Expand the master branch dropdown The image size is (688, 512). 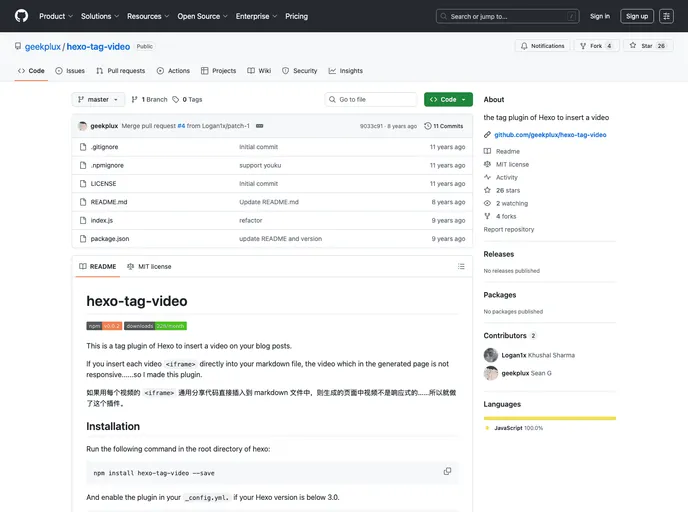(98, 100)
